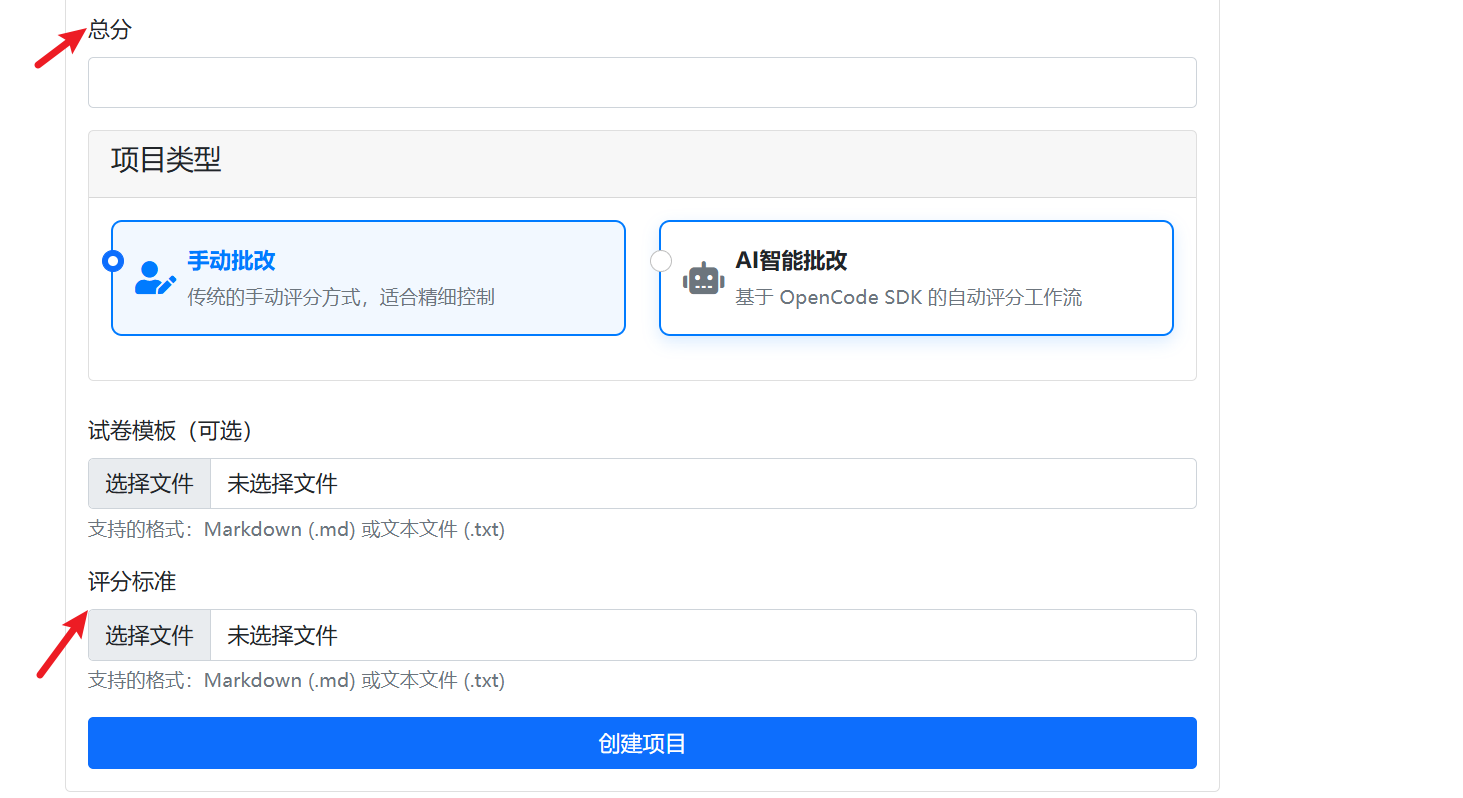1463x798 pixels.
Task: Click the 手动批改 card title
Action: click(231, 261)
